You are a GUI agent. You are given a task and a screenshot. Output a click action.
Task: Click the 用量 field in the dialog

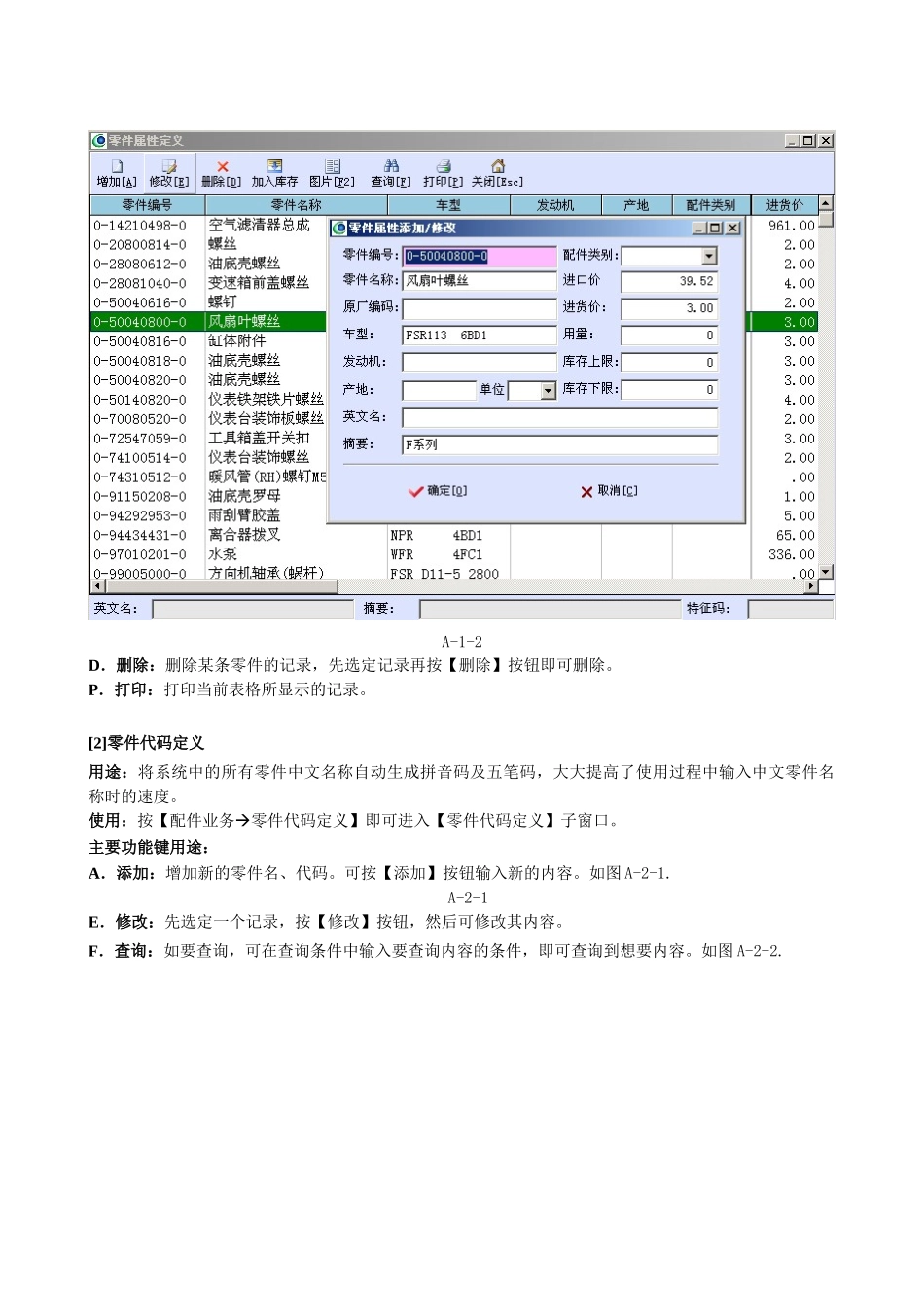[x=669, y=335]
